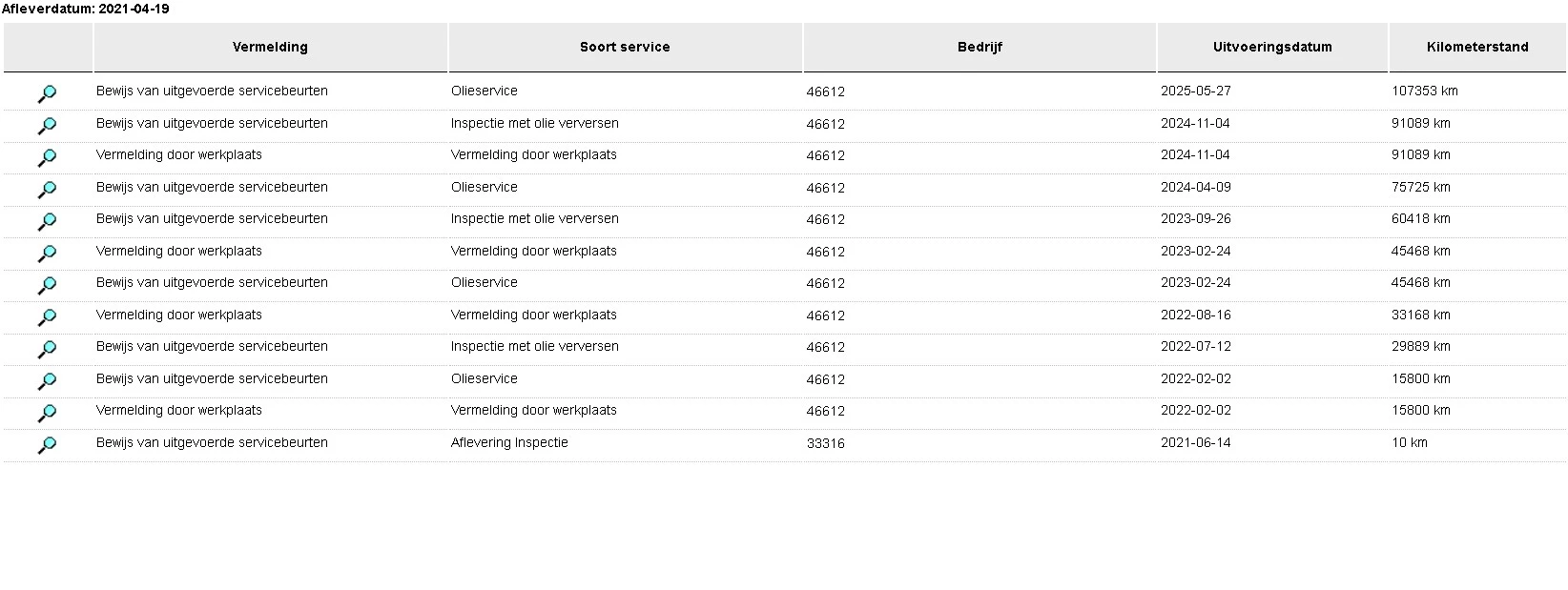The image size is (1568, 590).
Task: Open details for the 107353 km Olieservice entry
Action: pos(47,93)
